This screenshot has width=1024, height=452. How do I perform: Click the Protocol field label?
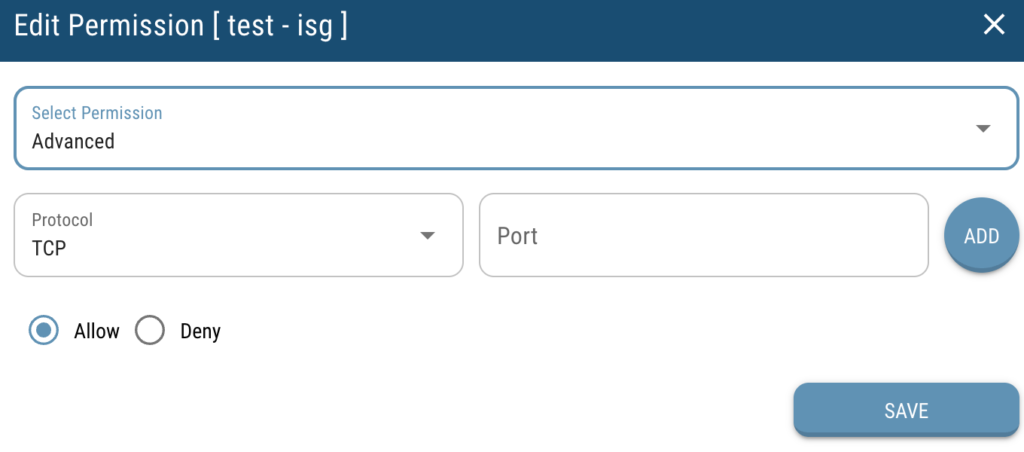[x=63, y=219]
